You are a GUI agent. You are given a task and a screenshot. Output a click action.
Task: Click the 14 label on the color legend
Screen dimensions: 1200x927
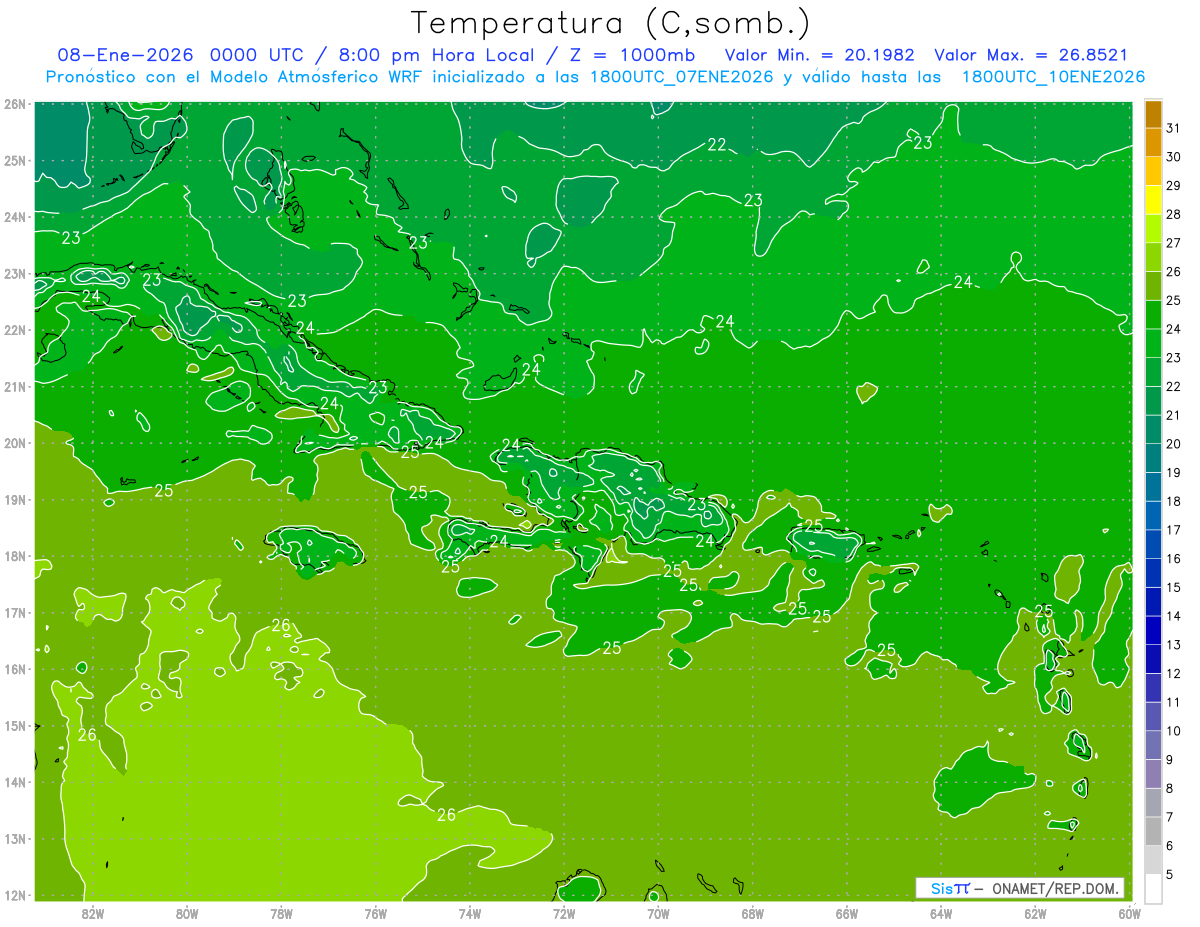(x=1173, y=616)
